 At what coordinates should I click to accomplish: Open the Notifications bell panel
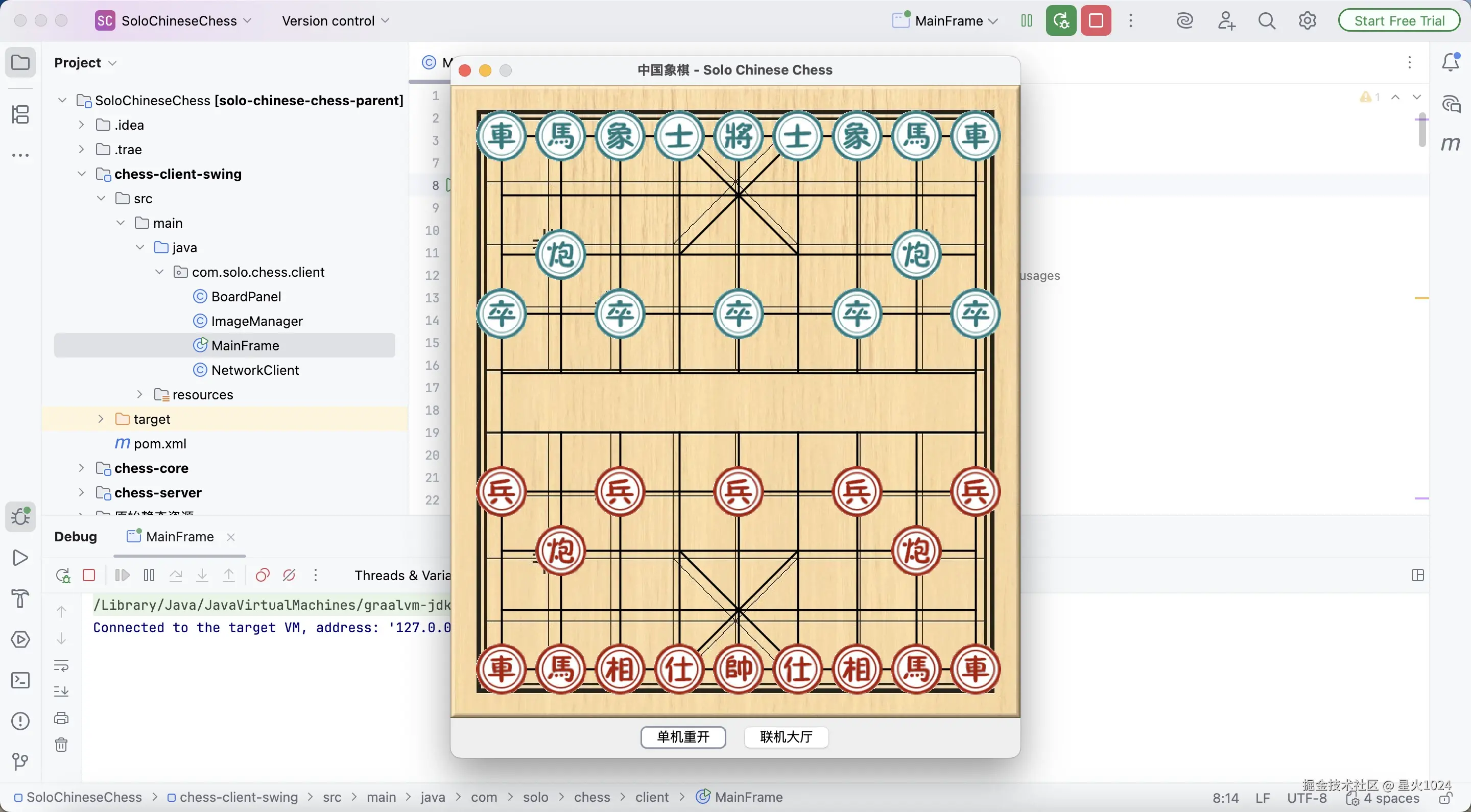pyautogui.click(x=1451, y=62)
